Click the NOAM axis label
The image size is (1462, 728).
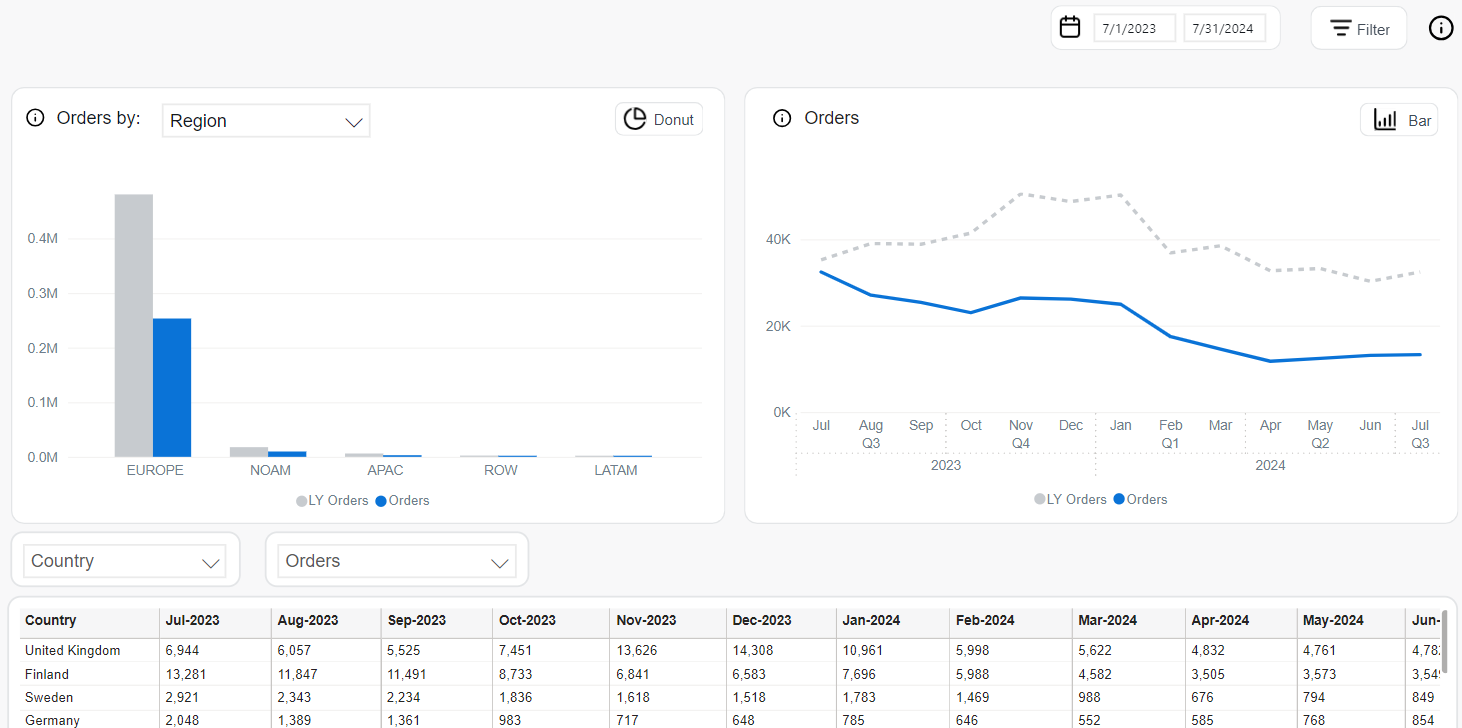[x=270, y=470]
